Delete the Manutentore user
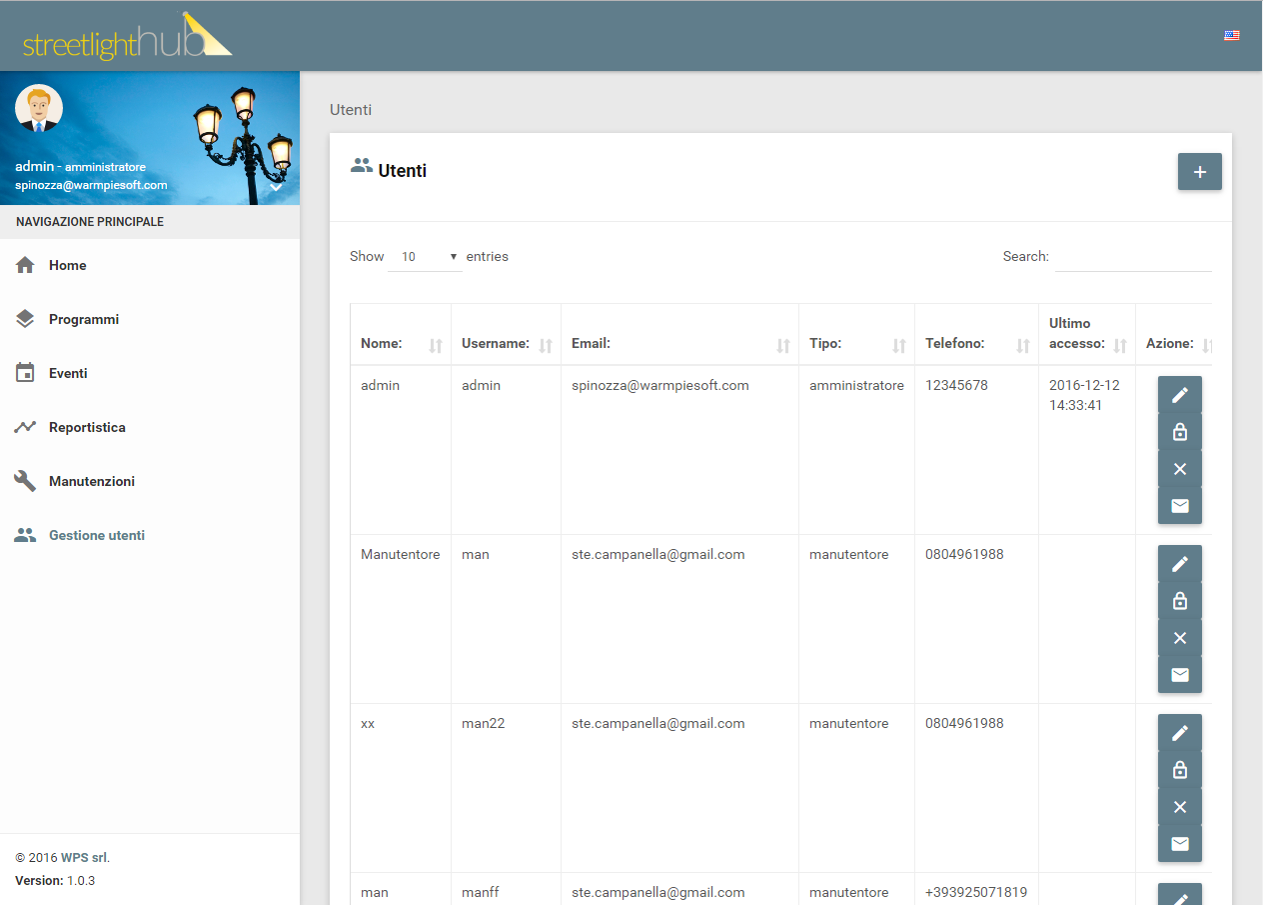This screenshot has width=1263, height=905. pyautogui.click(x=1180, y=638)
